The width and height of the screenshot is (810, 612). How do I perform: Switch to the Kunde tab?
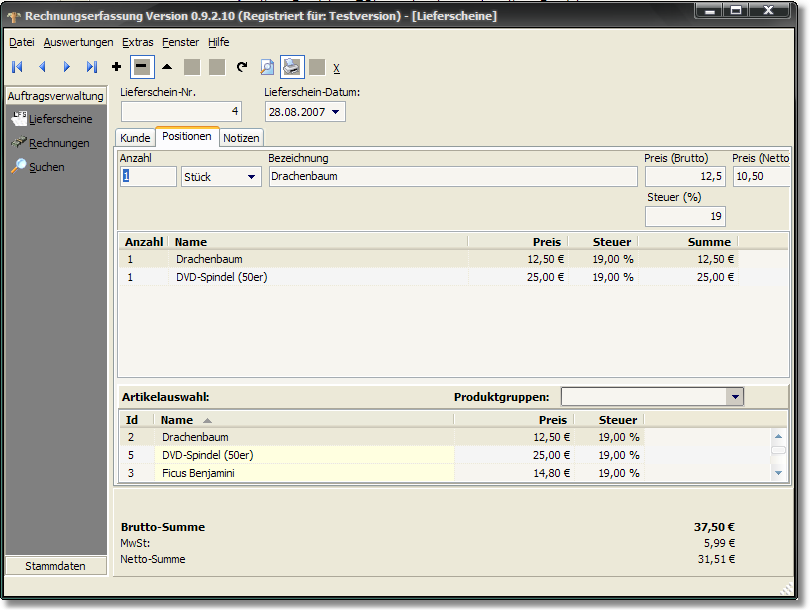pos(135,138)
